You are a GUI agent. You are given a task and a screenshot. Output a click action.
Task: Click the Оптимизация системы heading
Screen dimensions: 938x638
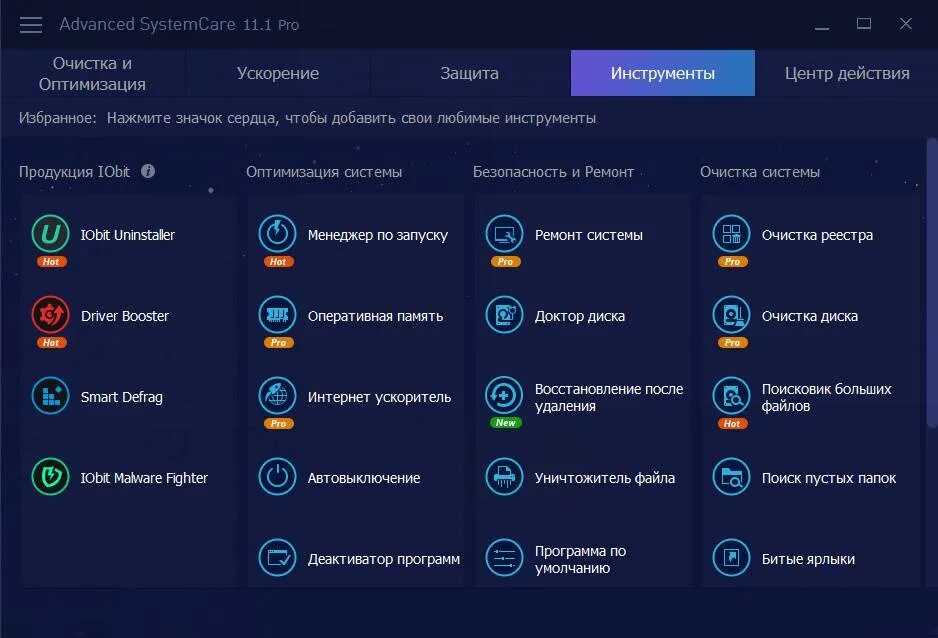324,172
